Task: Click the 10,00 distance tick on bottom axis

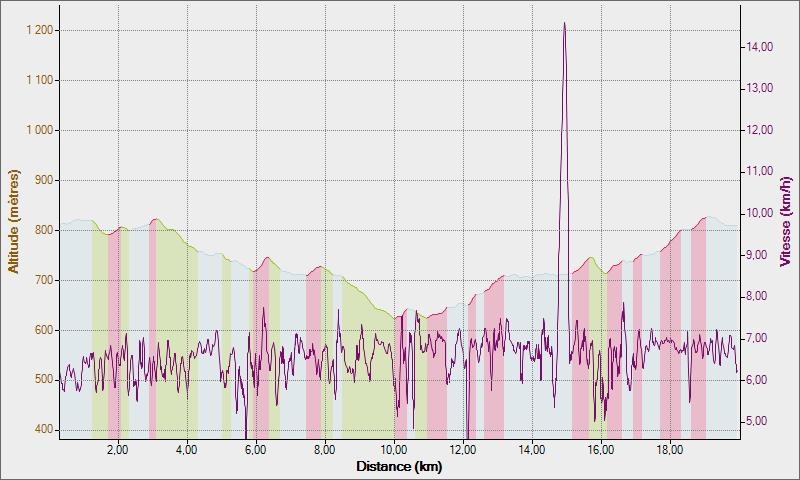Action: click(x=394, y=450)
